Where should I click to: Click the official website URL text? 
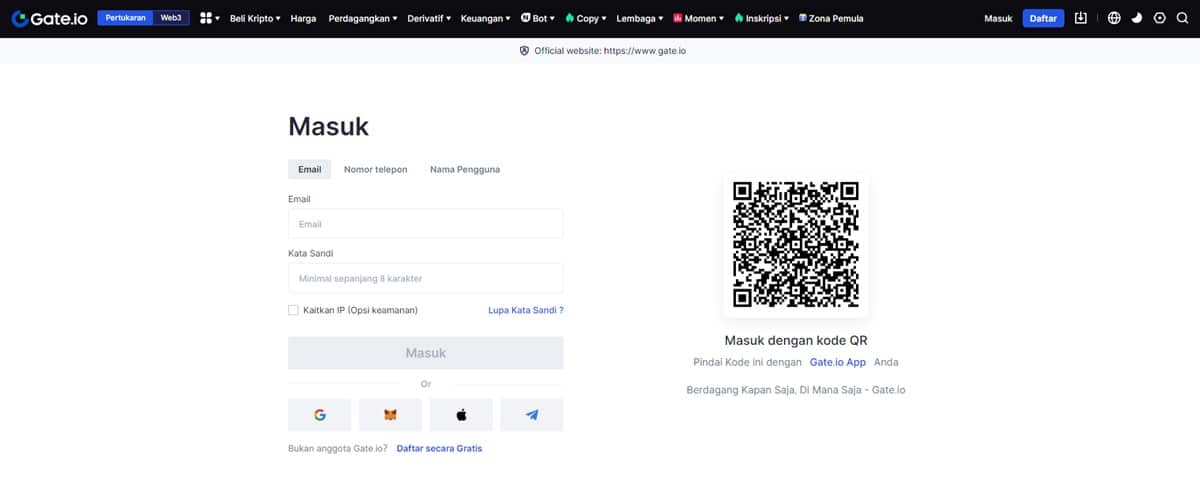(645, 51)
